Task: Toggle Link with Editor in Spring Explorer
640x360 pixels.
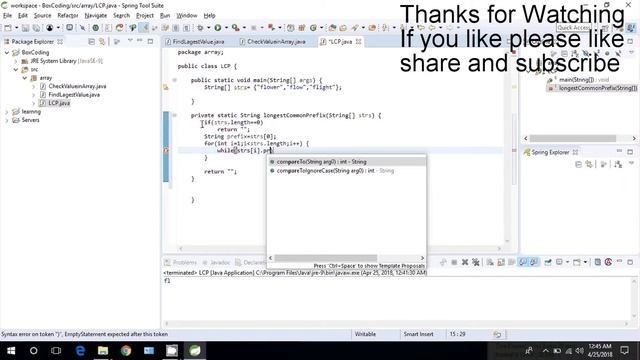Action: coord(589,164)
